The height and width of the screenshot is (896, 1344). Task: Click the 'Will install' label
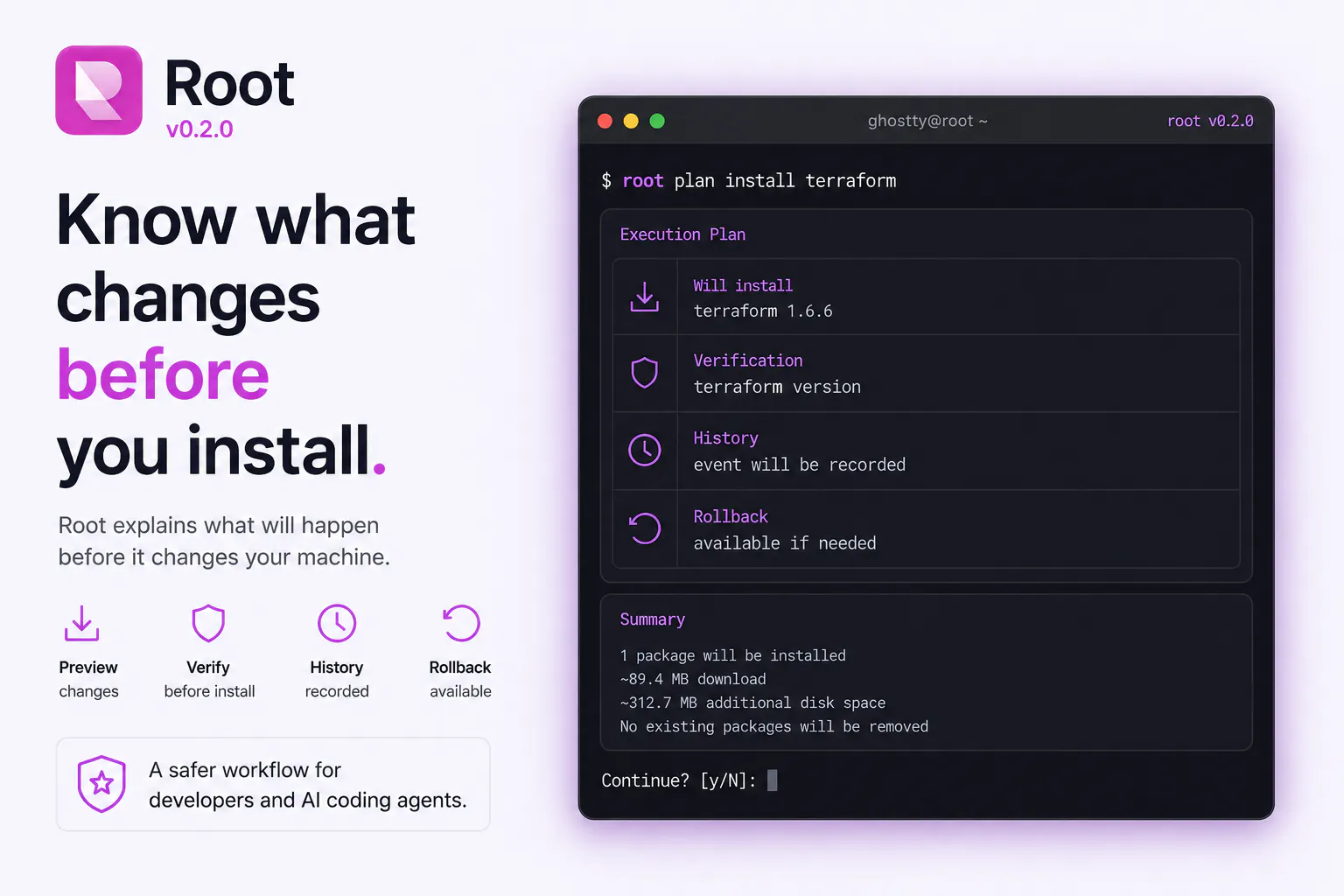(x=743, y=285)
